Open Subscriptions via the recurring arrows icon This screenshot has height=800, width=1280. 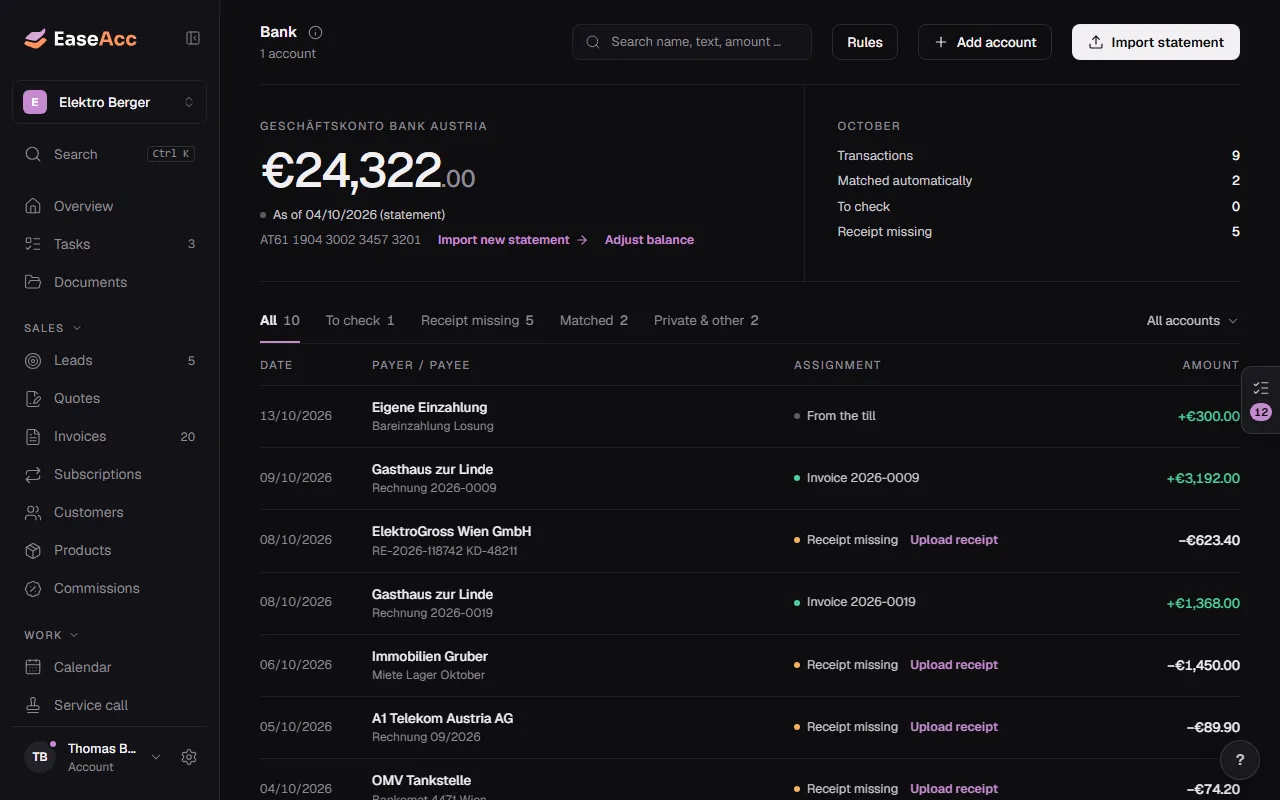33,474
